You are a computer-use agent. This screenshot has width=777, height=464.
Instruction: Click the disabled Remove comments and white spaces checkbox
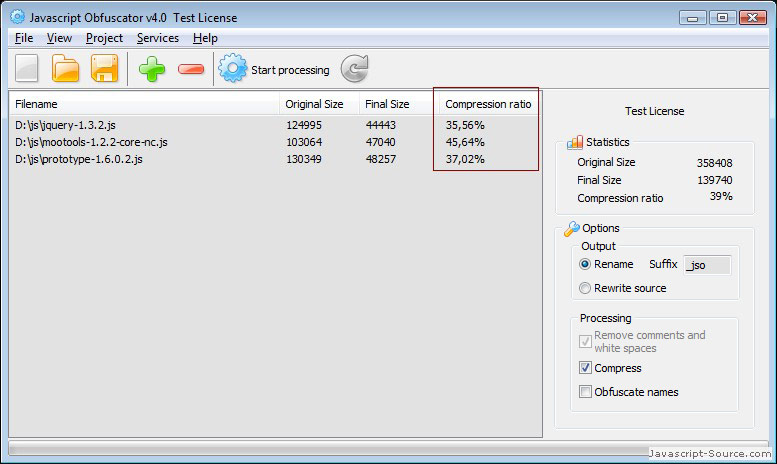click(x=585, y=342)
